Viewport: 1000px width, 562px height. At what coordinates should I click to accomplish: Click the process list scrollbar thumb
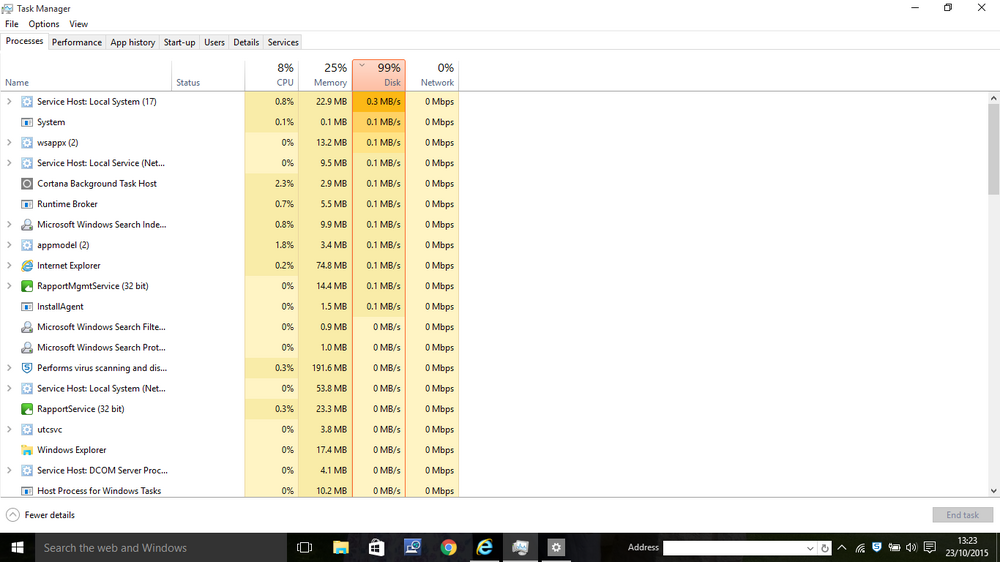pos(994,149)
